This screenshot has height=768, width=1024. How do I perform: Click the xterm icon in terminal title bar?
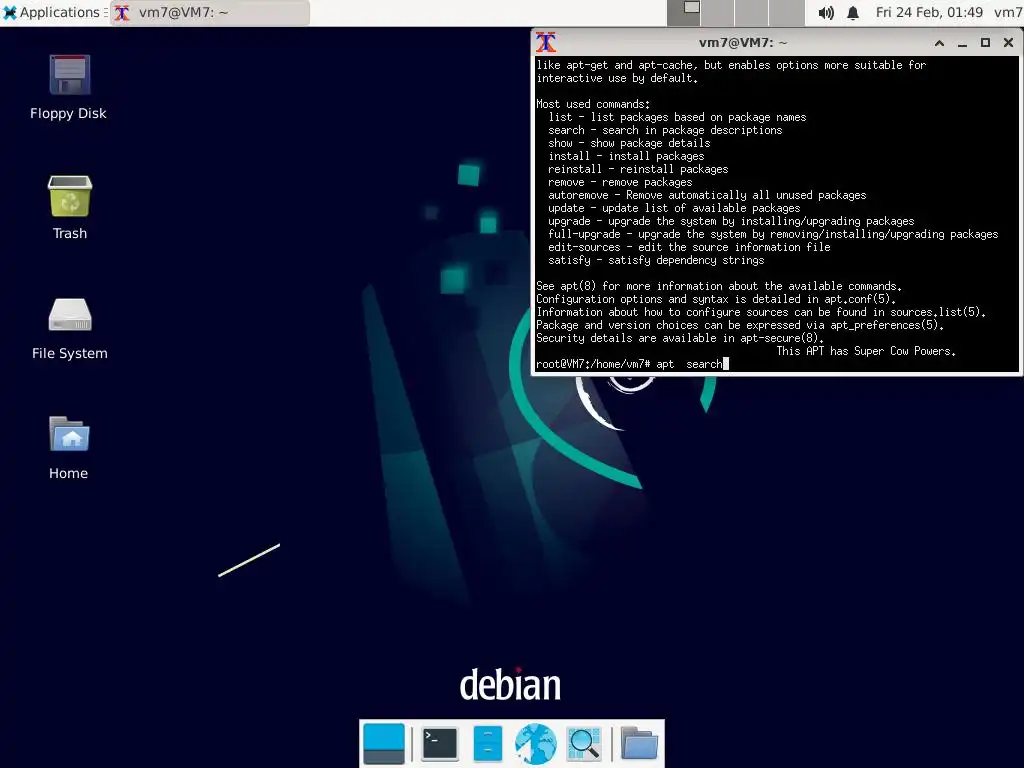546,42
